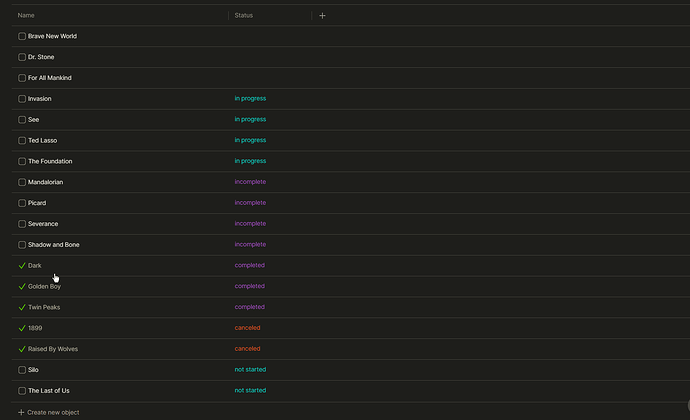
Task: Open the Invasion entry name
Action: point(40,99)
